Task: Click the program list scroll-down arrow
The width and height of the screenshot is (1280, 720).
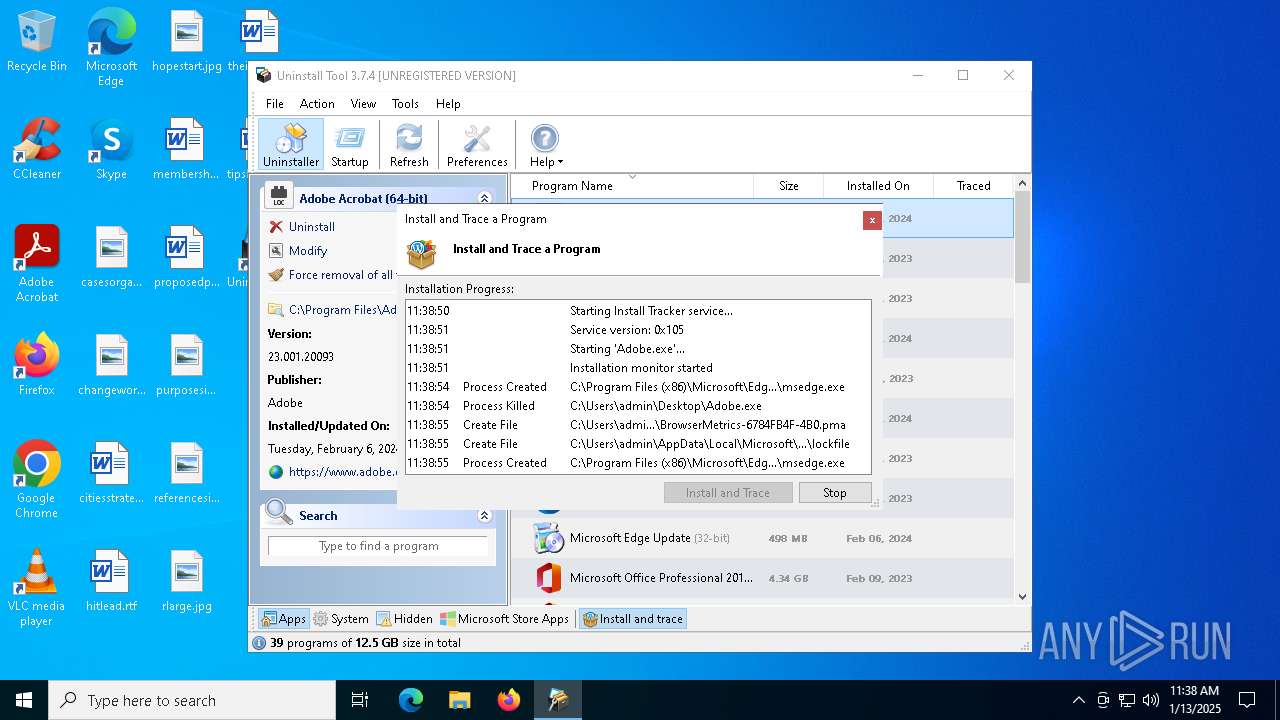Action: [x=1022, y=597]
